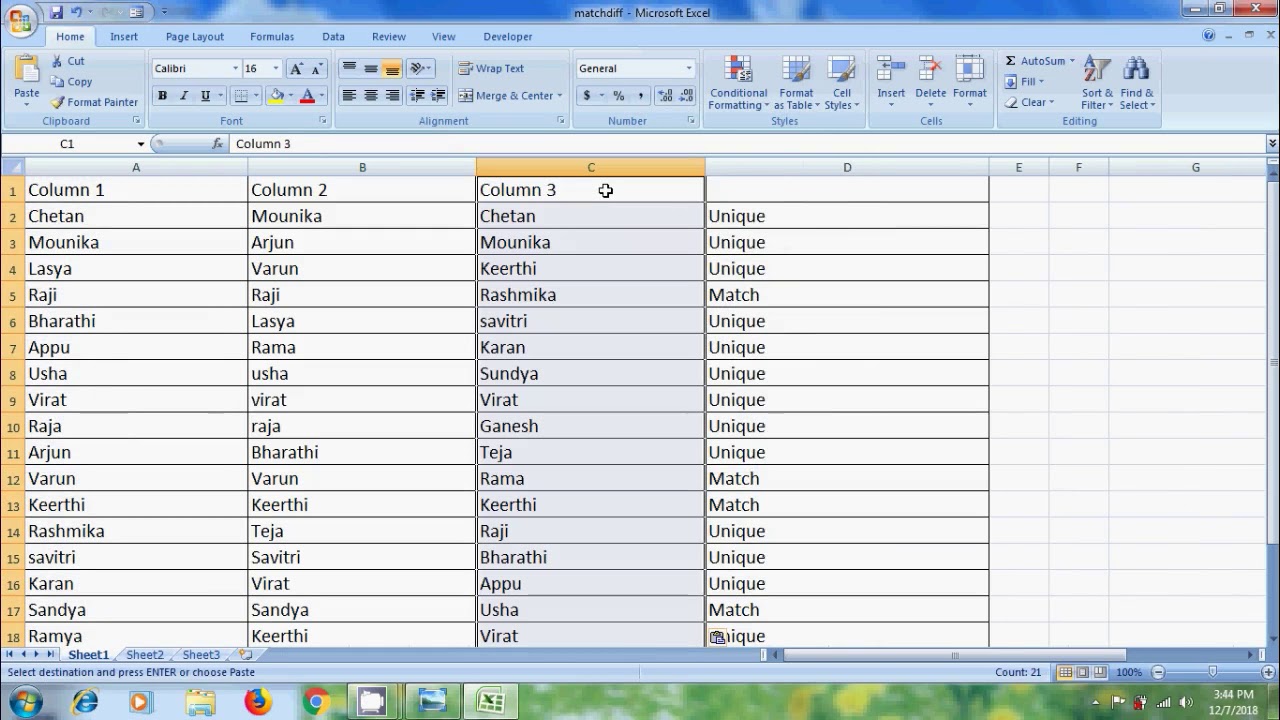Open the Office Button menu
1280x720 pixels.
coord(19,20)
